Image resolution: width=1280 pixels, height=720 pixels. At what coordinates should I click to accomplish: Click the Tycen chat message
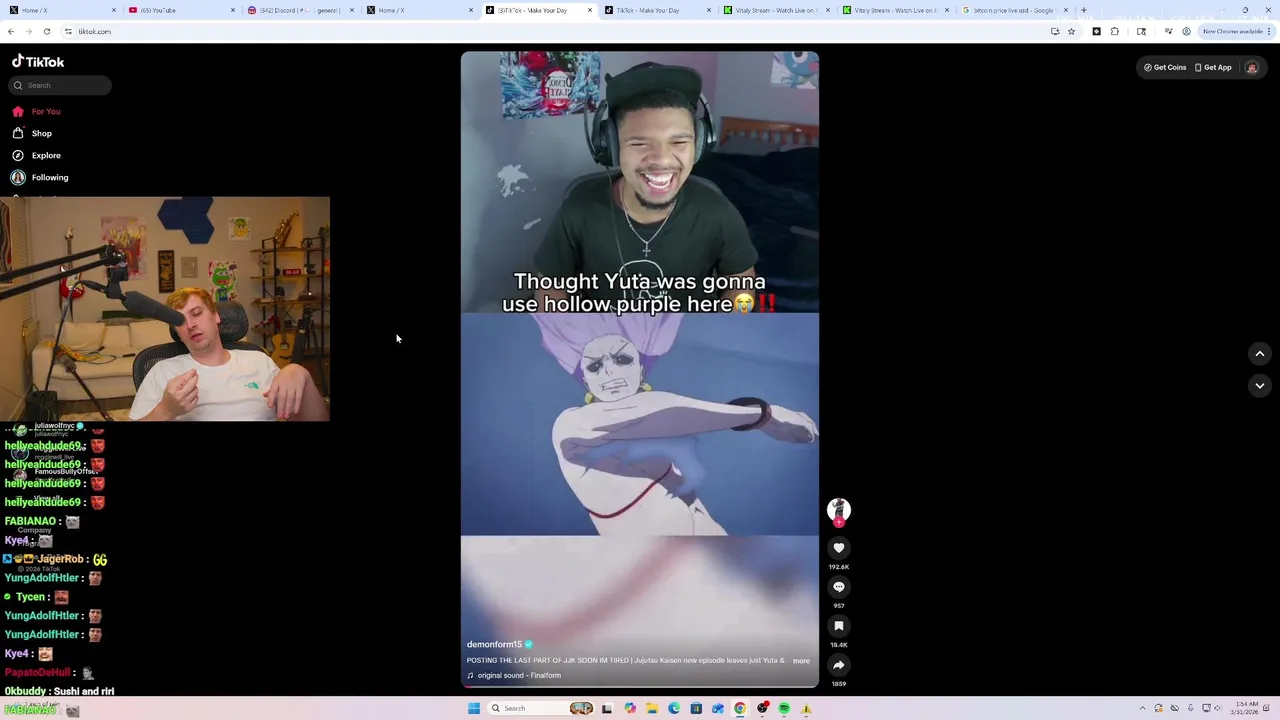pyautogui.click(x=37, y=597)
